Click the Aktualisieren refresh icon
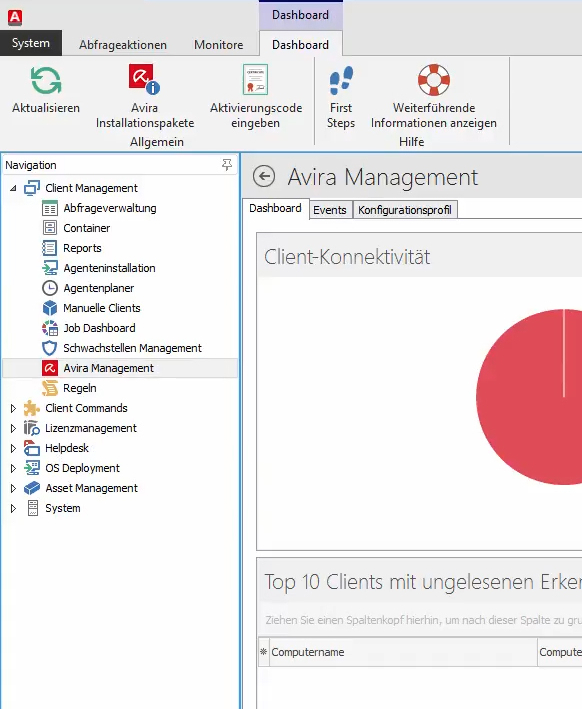 coord(46,81)
